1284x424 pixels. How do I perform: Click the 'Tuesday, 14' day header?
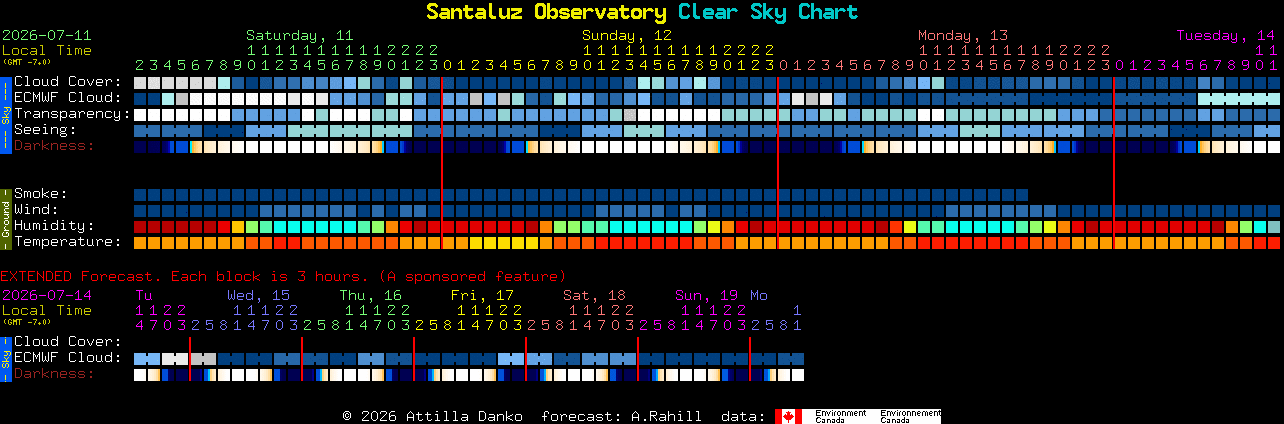pyautogui.click(x=1225, y=34)
